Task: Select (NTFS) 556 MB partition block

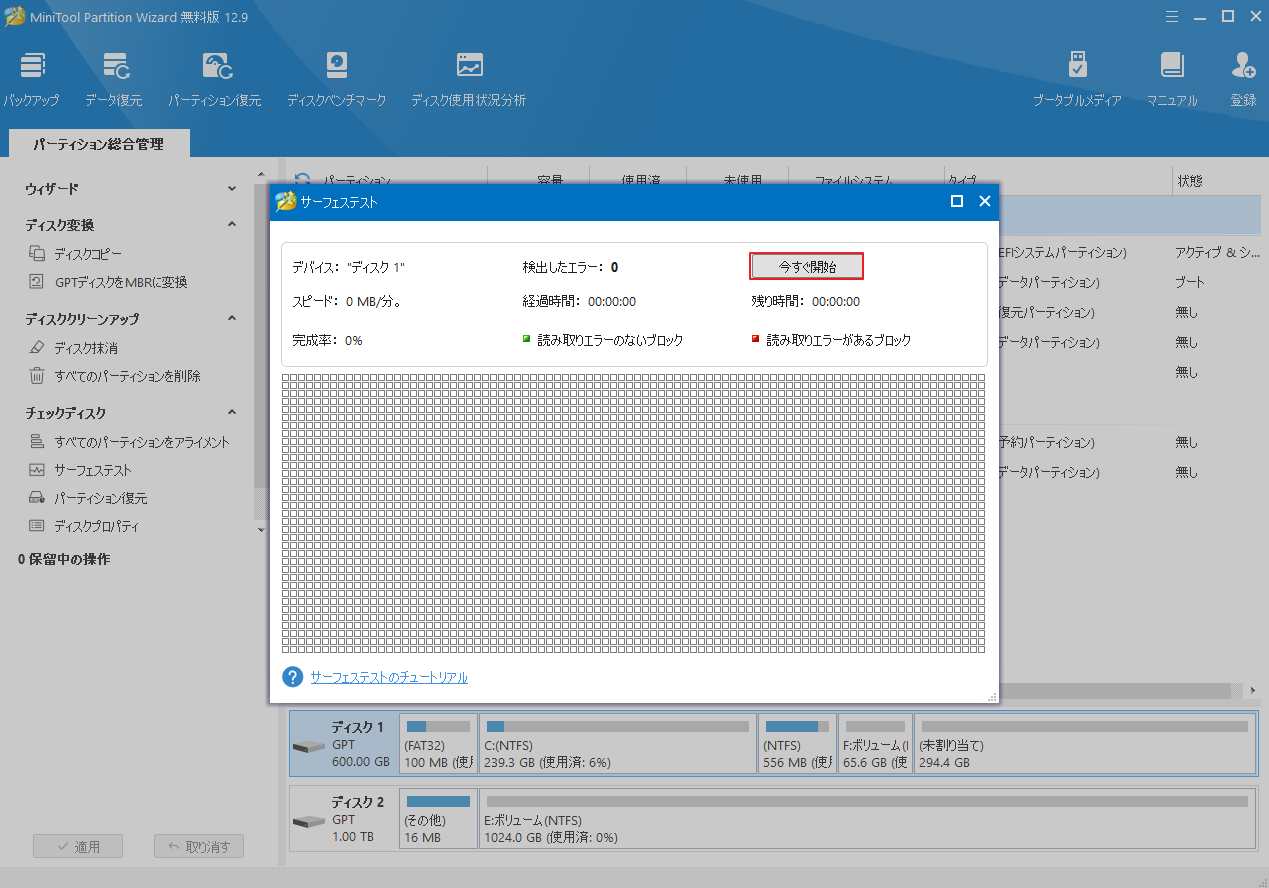Action: pos(797,743)
